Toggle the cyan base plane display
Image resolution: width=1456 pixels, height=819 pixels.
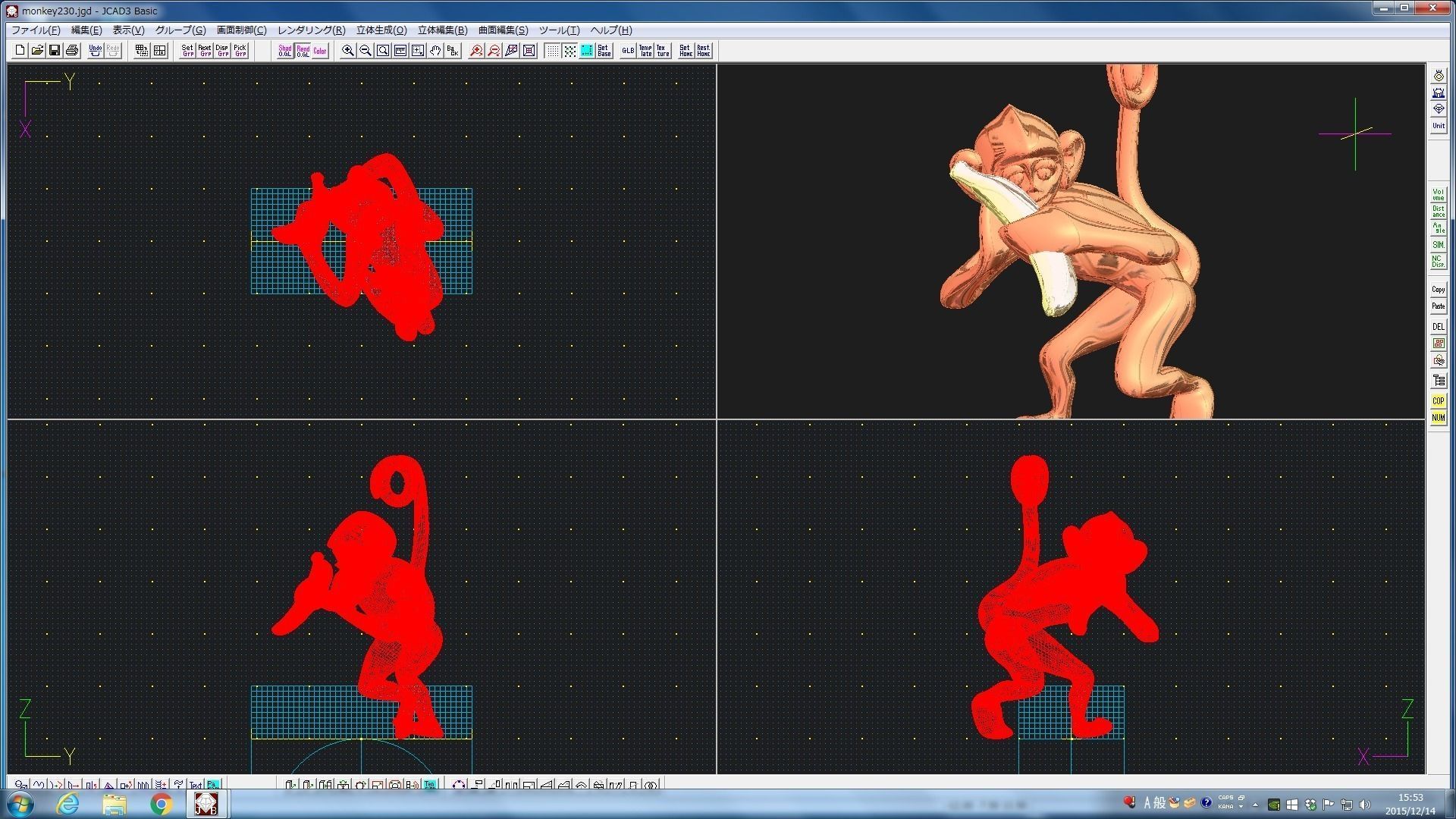pos(587,51)
